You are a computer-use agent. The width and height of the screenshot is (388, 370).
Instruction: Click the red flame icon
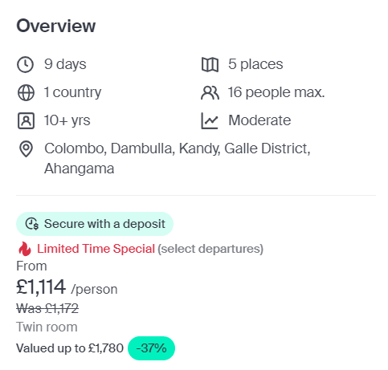click(24, 249)
